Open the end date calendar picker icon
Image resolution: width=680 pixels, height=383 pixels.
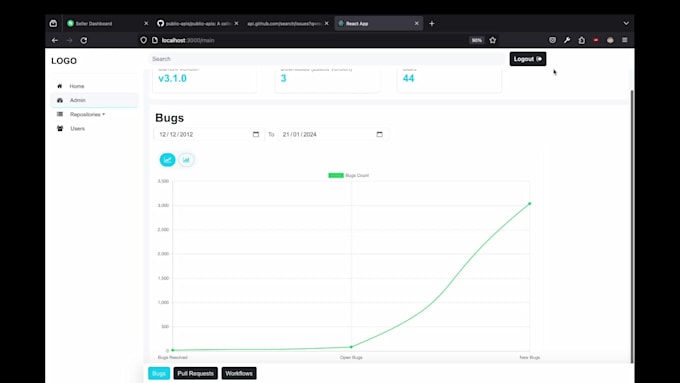tap(379, 134)
